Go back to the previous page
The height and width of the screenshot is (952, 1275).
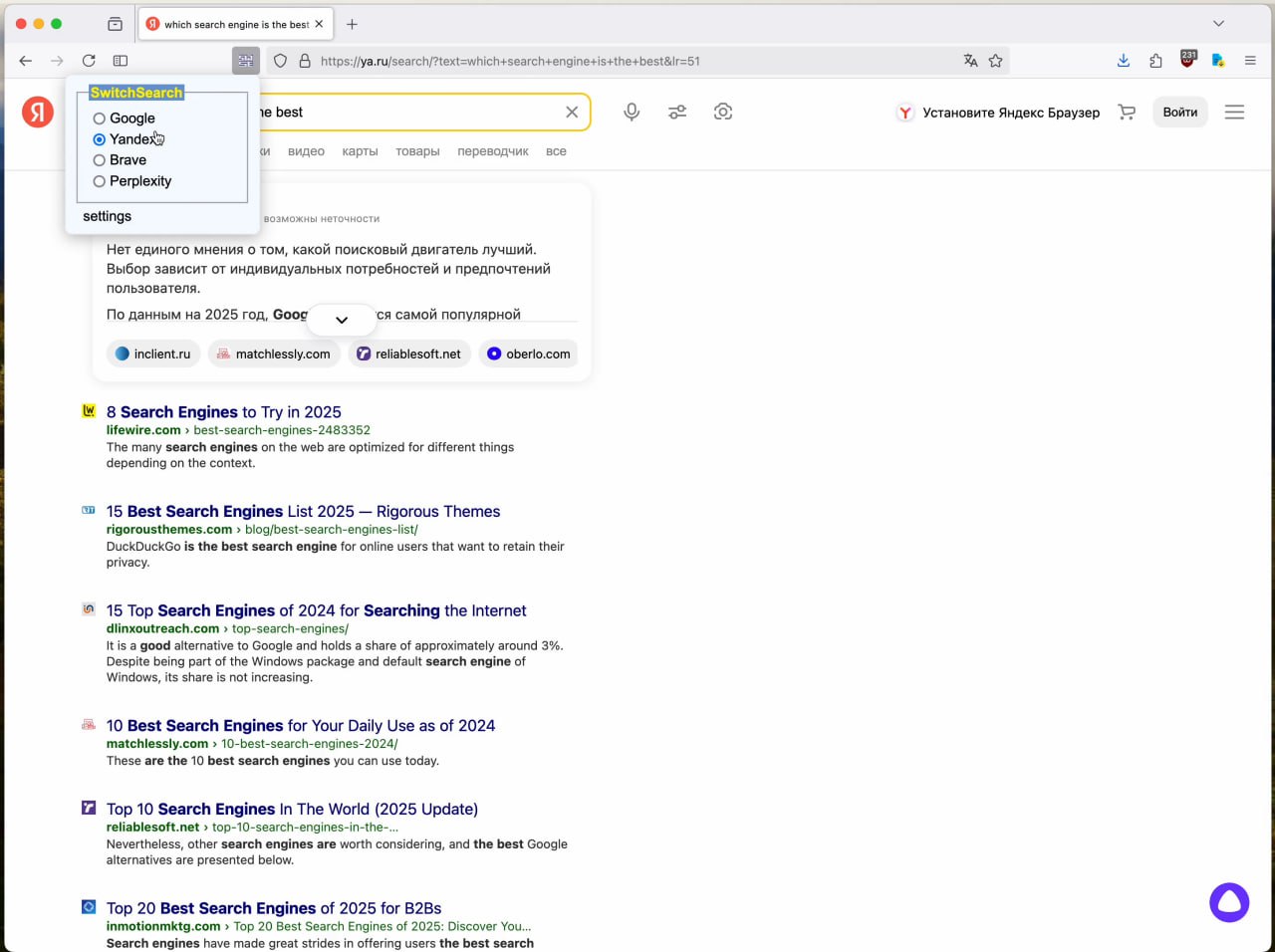point(26,61)
